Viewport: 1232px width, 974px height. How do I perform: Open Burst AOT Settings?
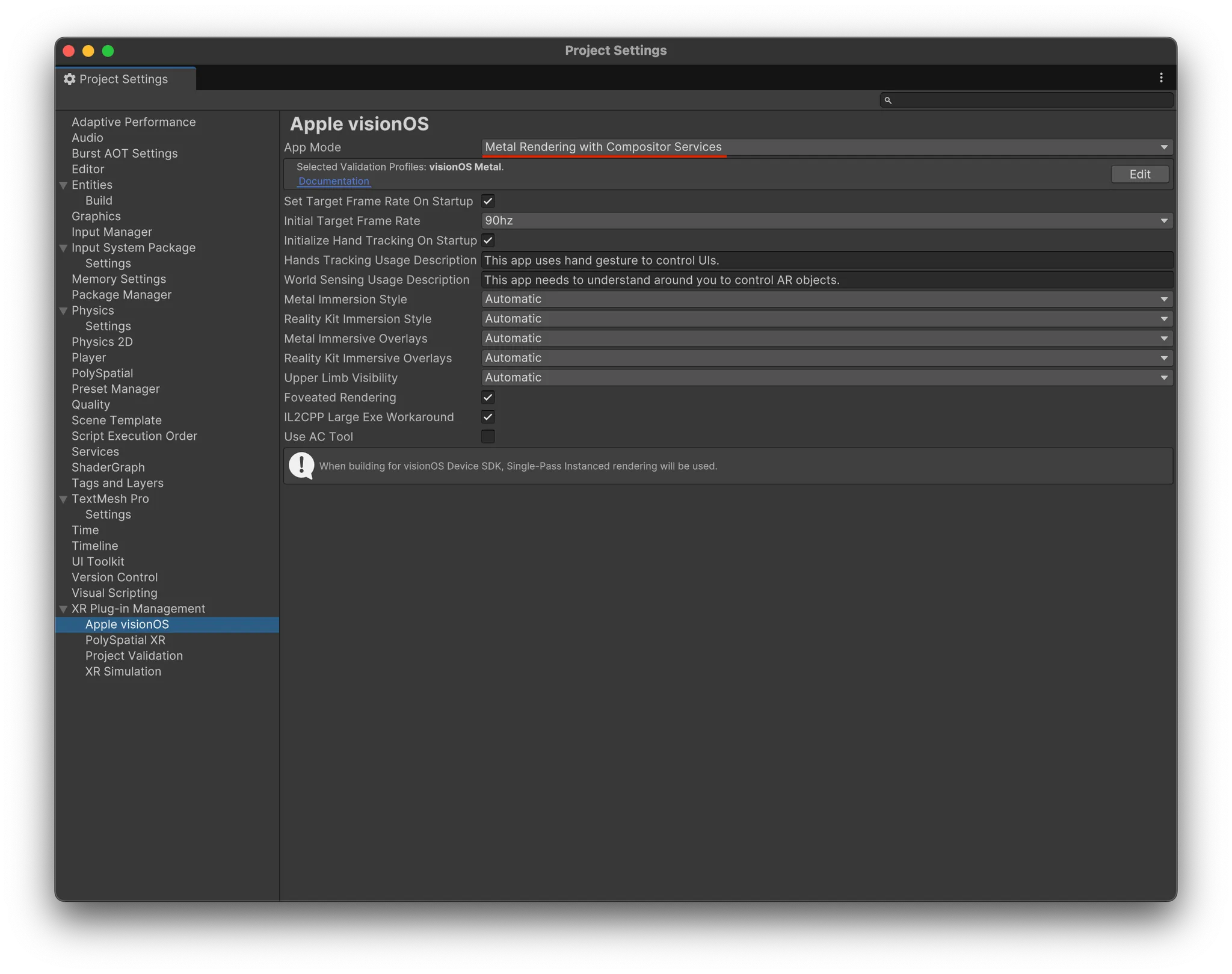(125, 153)
